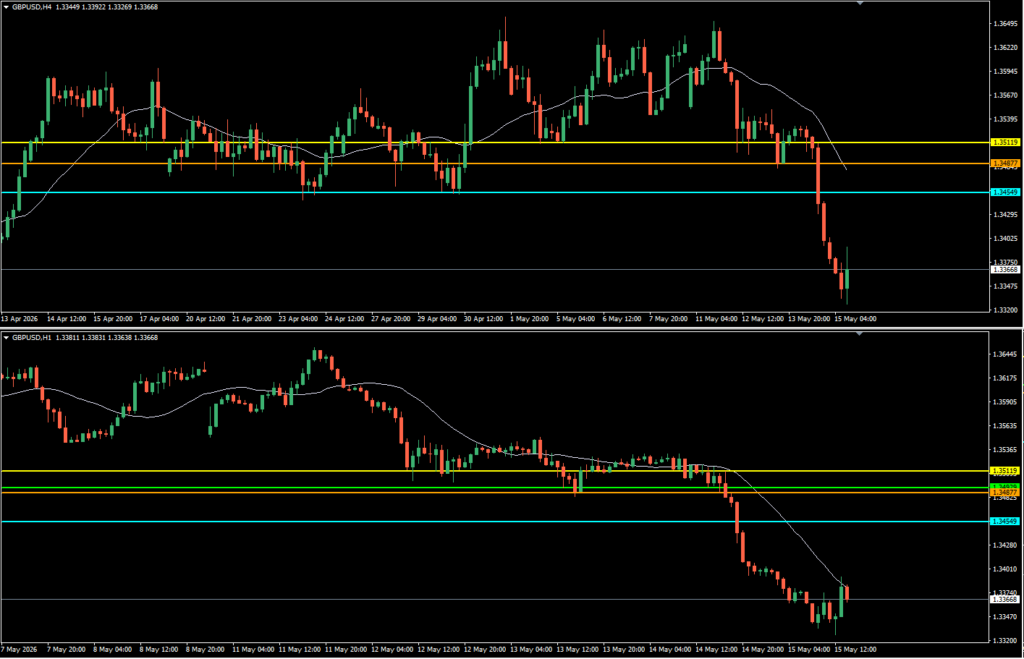Select orange 1.34877 price label on H4 chart

1006,163
